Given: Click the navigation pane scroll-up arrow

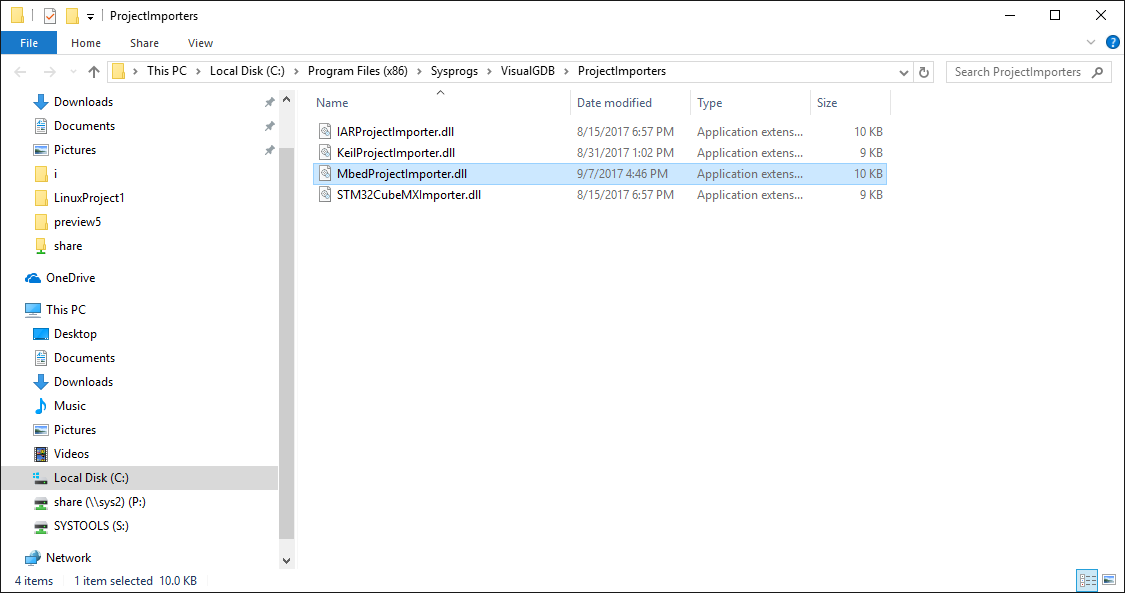Looking at the screenshot, I should click(x=286, y=99).
